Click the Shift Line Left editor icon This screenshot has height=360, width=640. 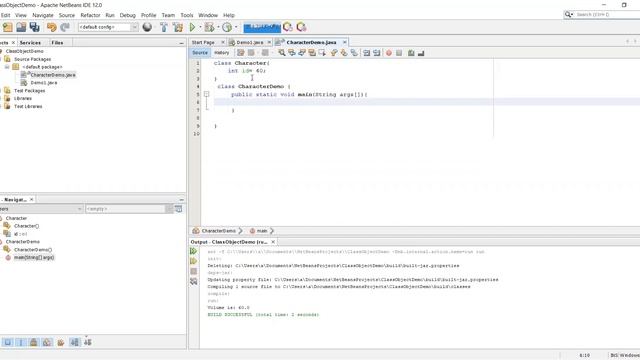pos(367,53)
